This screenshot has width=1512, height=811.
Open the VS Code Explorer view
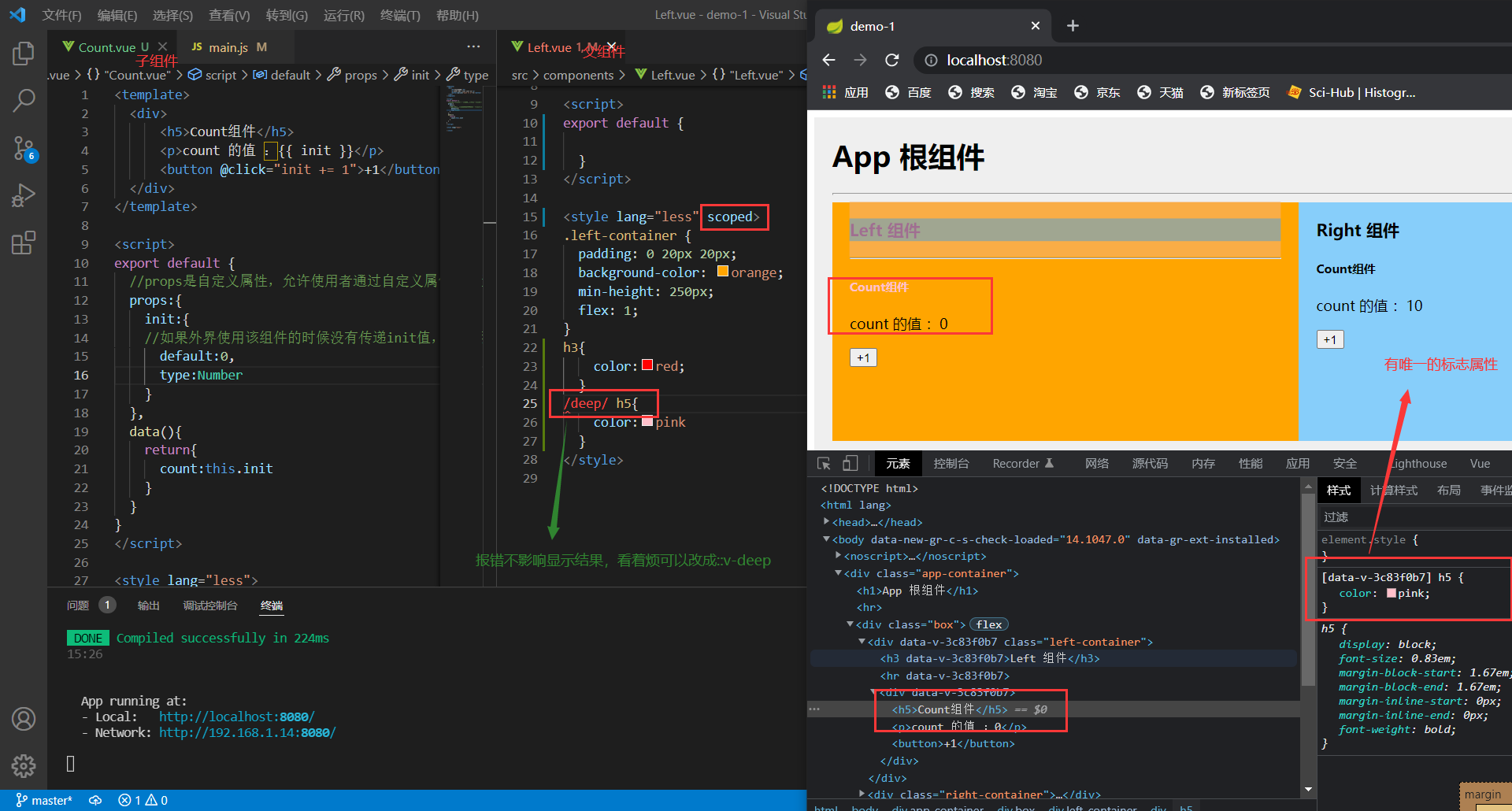click(x=24, y=54)
